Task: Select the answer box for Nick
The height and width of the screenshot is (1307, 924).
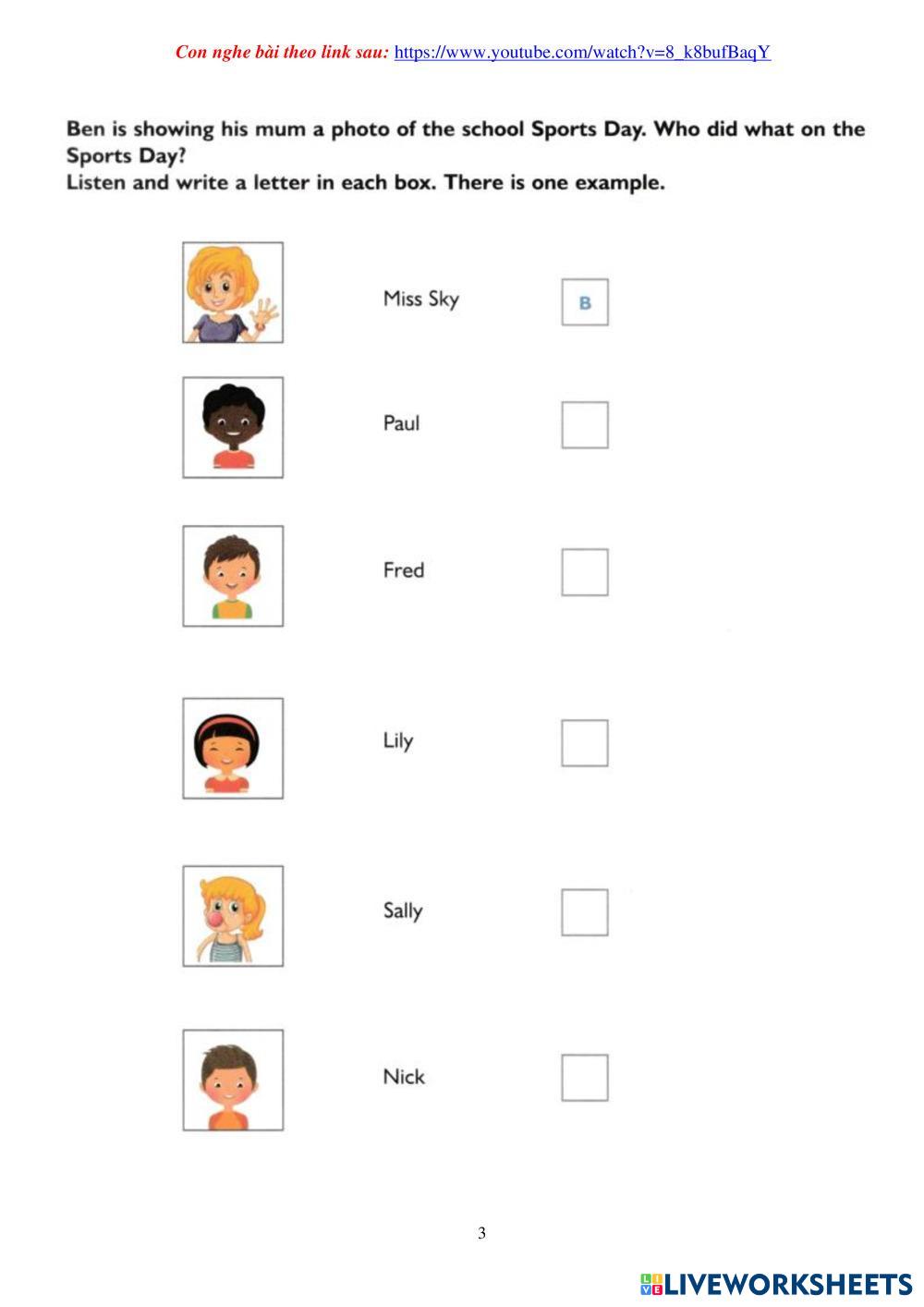Action: click(585, 1078)
